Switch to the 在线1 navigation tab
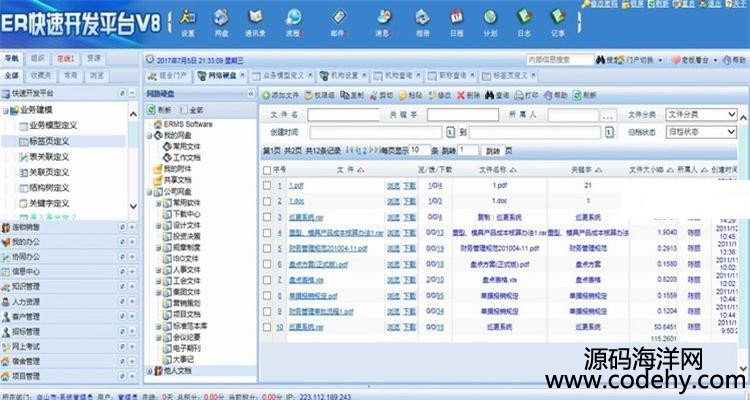This screenshot has height=400, width=750. (66, 59)
